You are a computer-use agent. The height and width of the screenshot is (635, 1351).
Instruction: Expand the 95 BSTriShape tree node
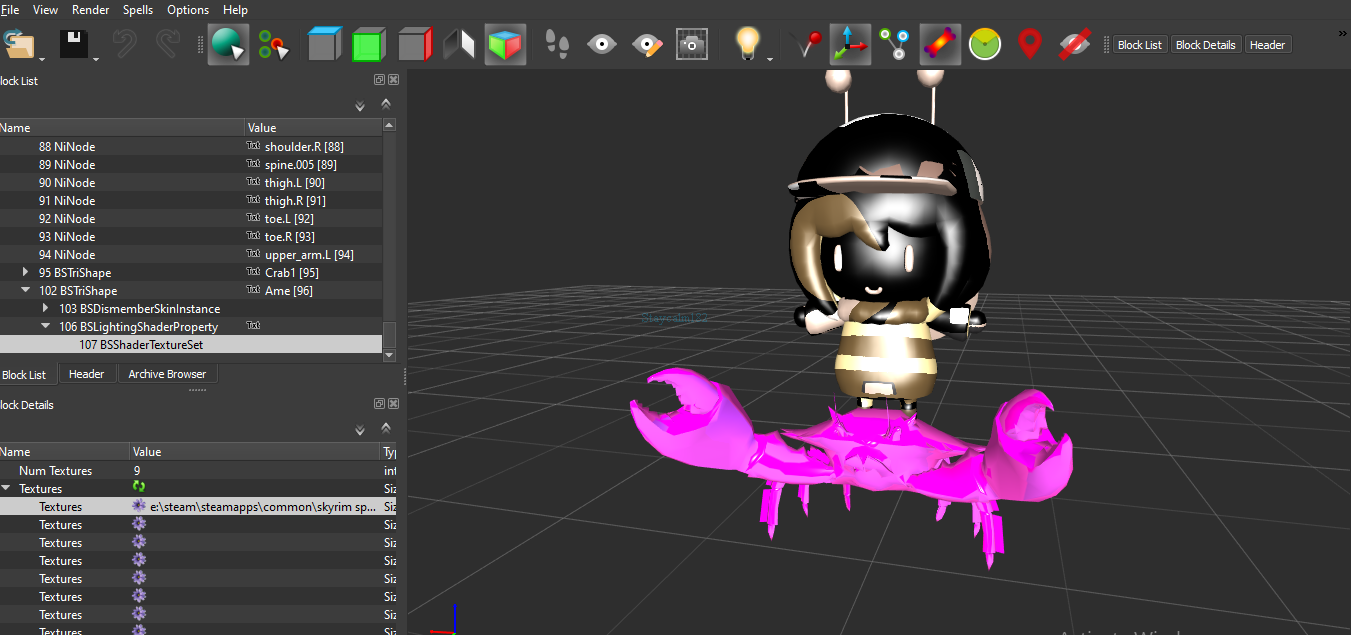(x=25, y=272)
